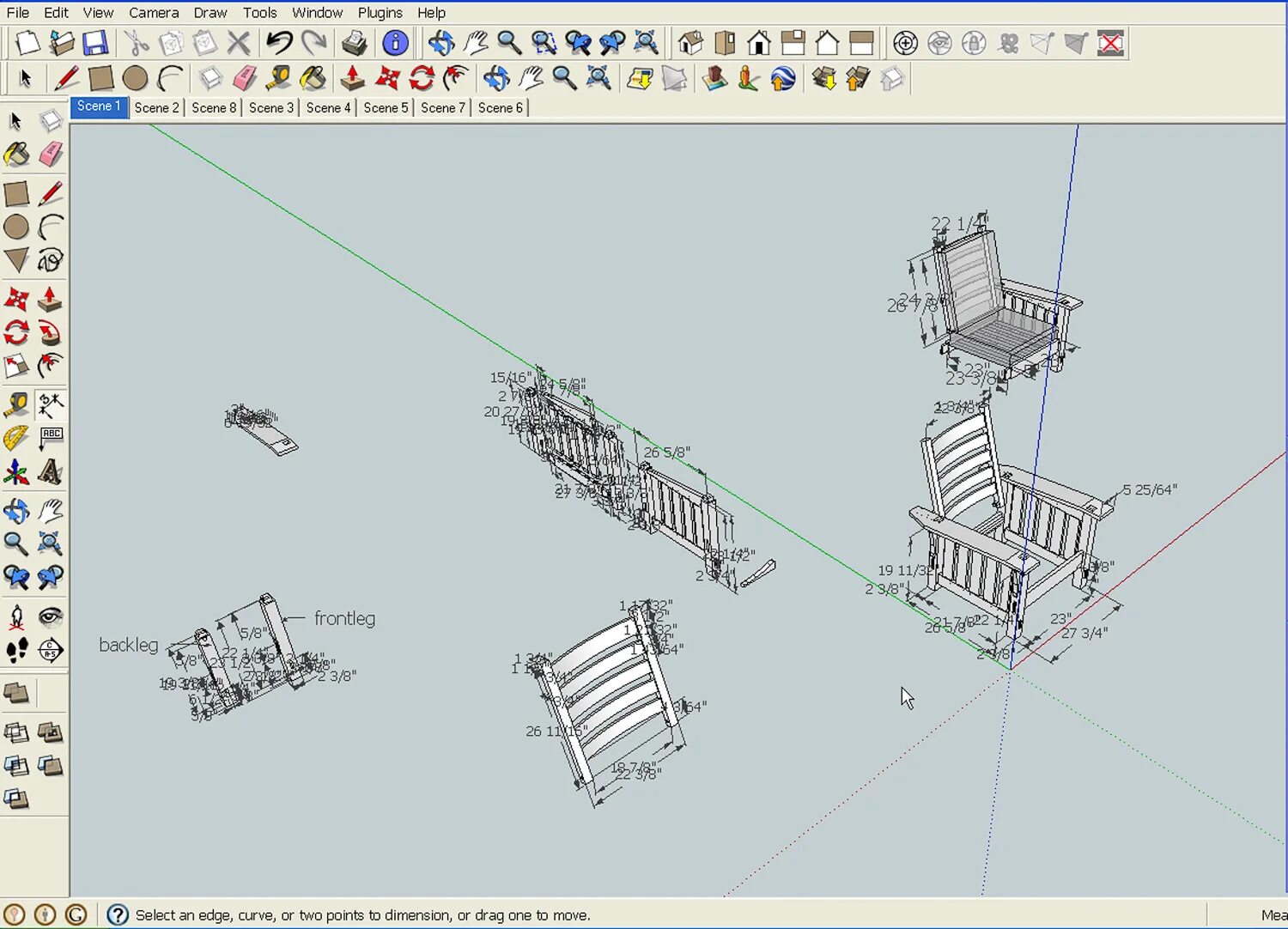The image size is (1288, 929).
Task: Click the Split solid tool icon
Action: (x=16, y=799)
